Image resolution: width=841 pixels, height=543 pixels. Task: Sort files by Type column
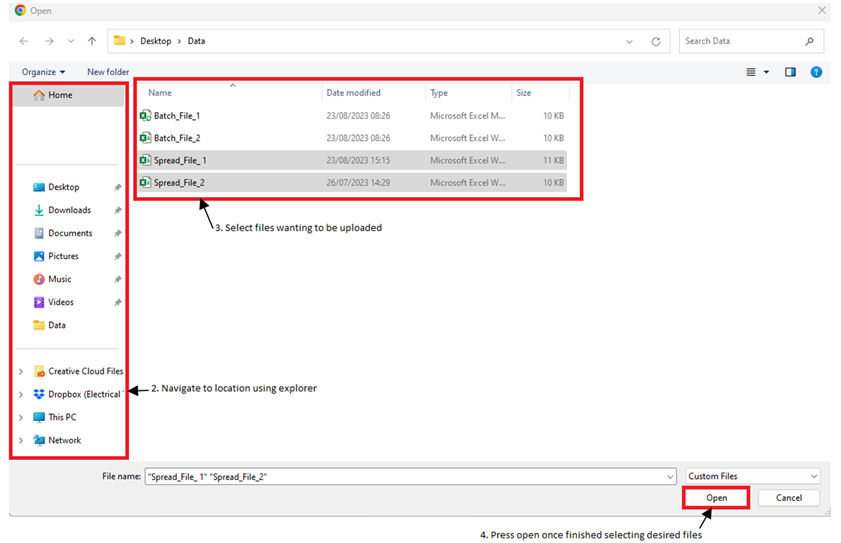[439, 93]
